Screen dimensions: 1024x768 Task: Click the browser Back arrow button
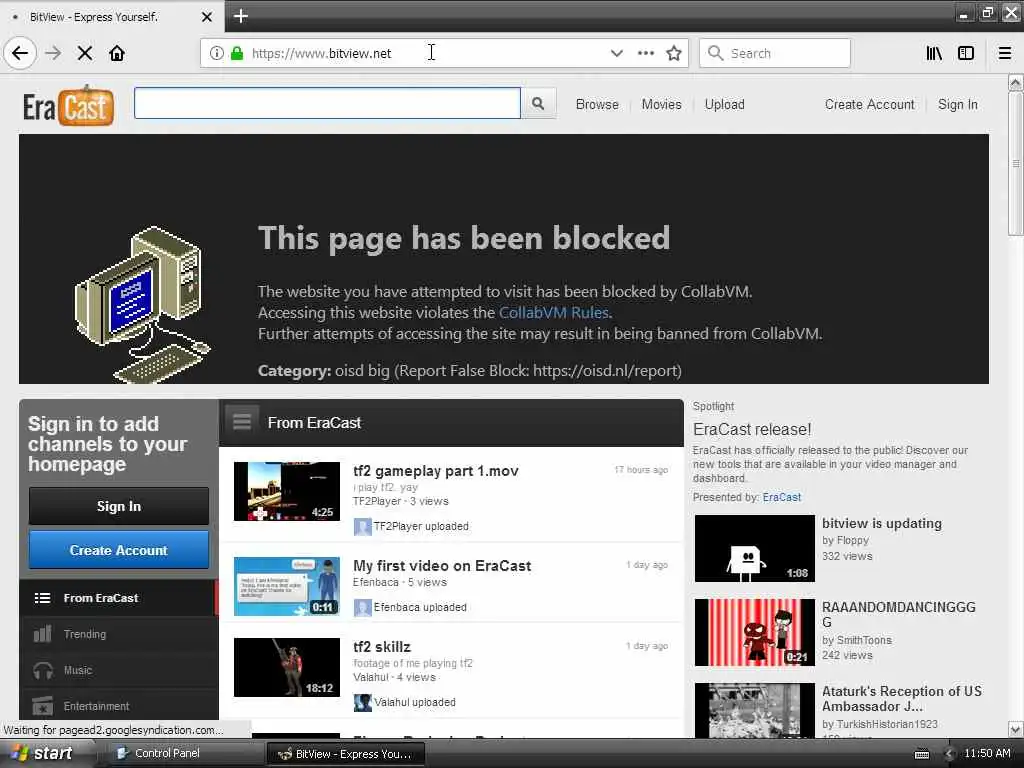click(20, 53)
